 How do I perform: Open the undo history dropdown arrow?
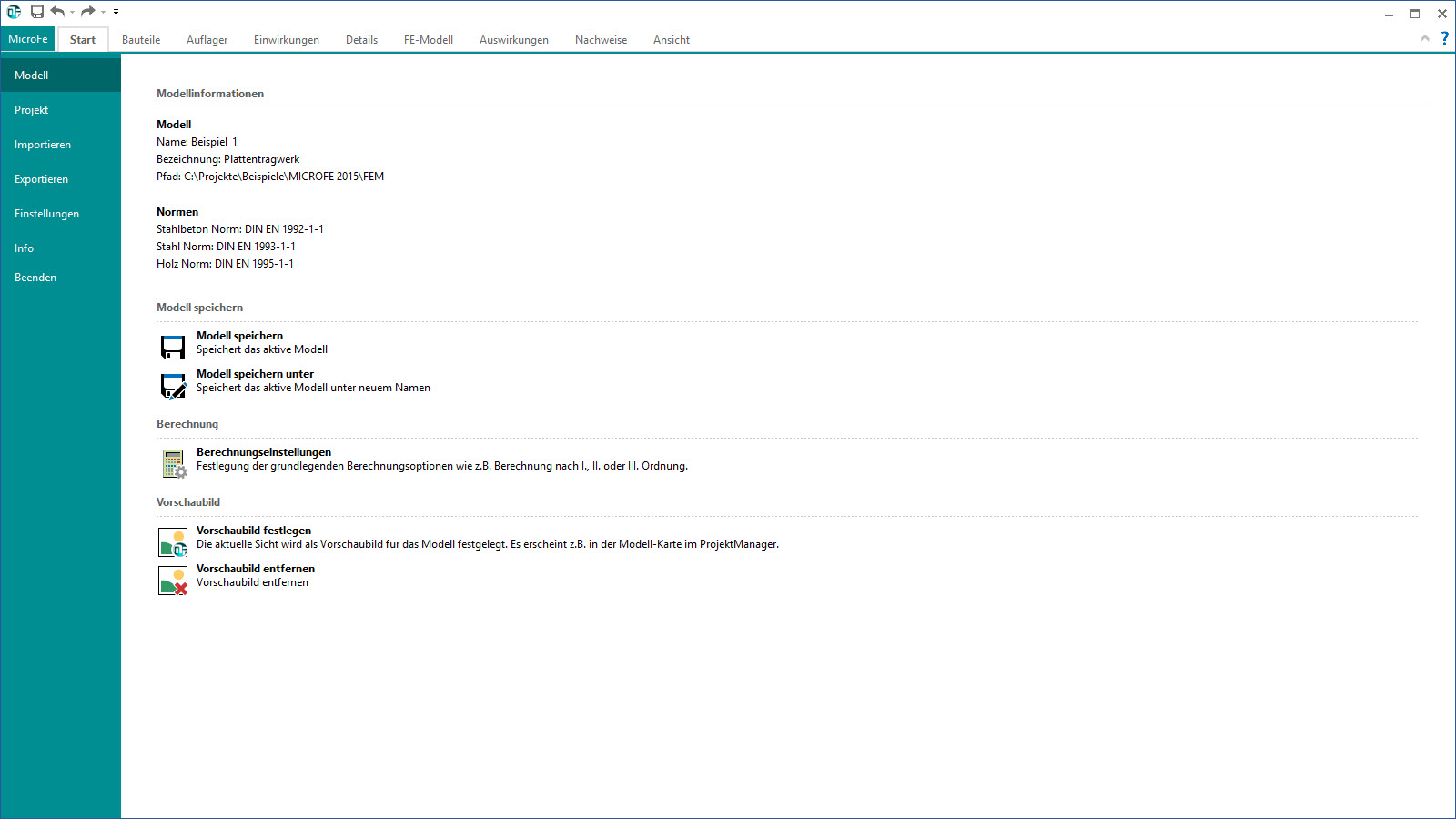tap(72, 13)
